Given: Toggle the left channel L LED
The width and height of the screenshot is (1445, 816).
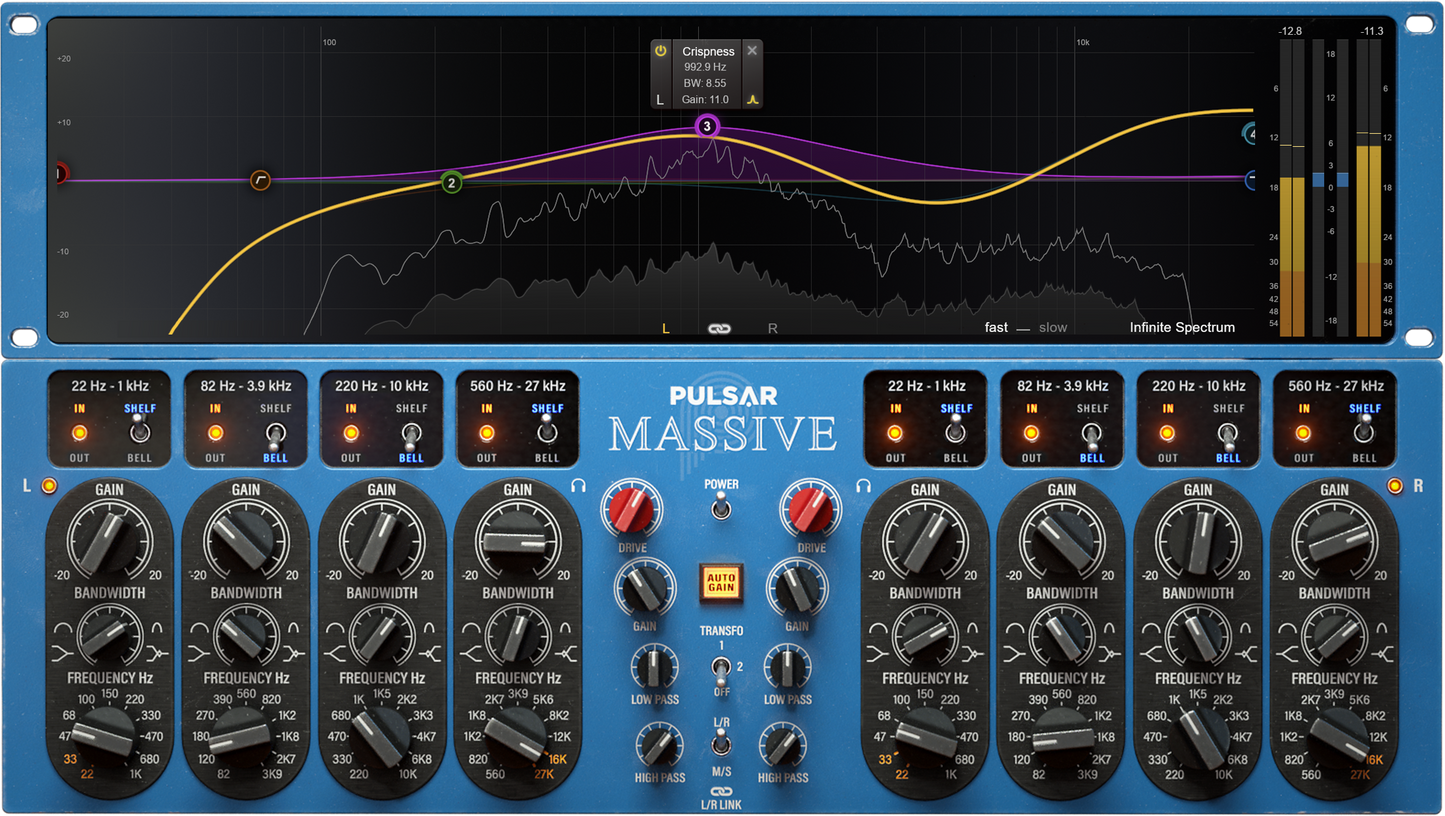Looking at the screenshot, I should click(47, 486).
